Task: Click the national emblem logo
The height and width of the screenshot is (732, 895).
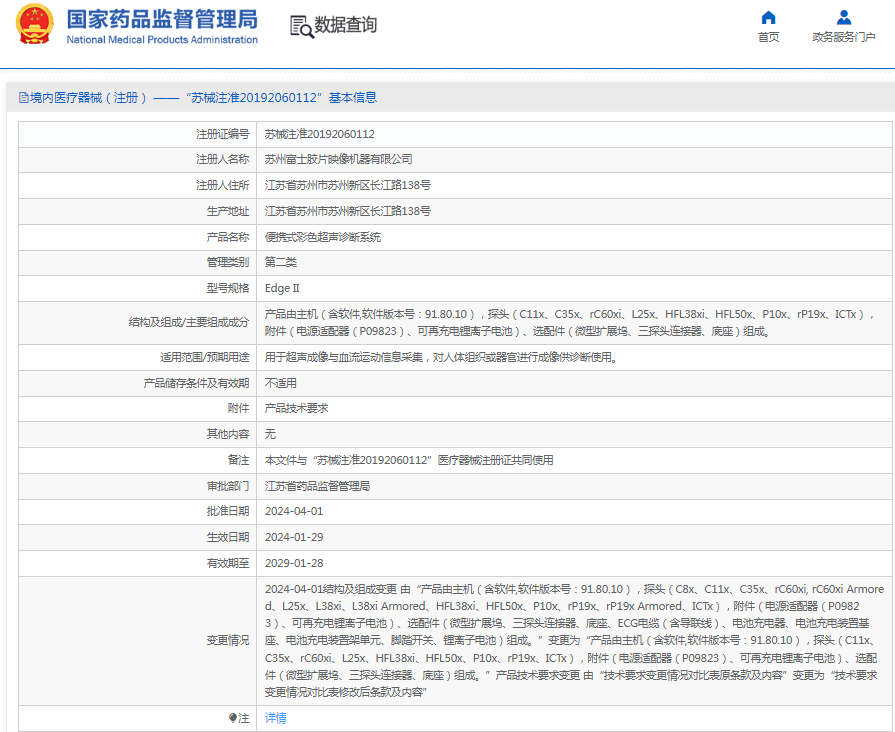Action: pos(35,24)
